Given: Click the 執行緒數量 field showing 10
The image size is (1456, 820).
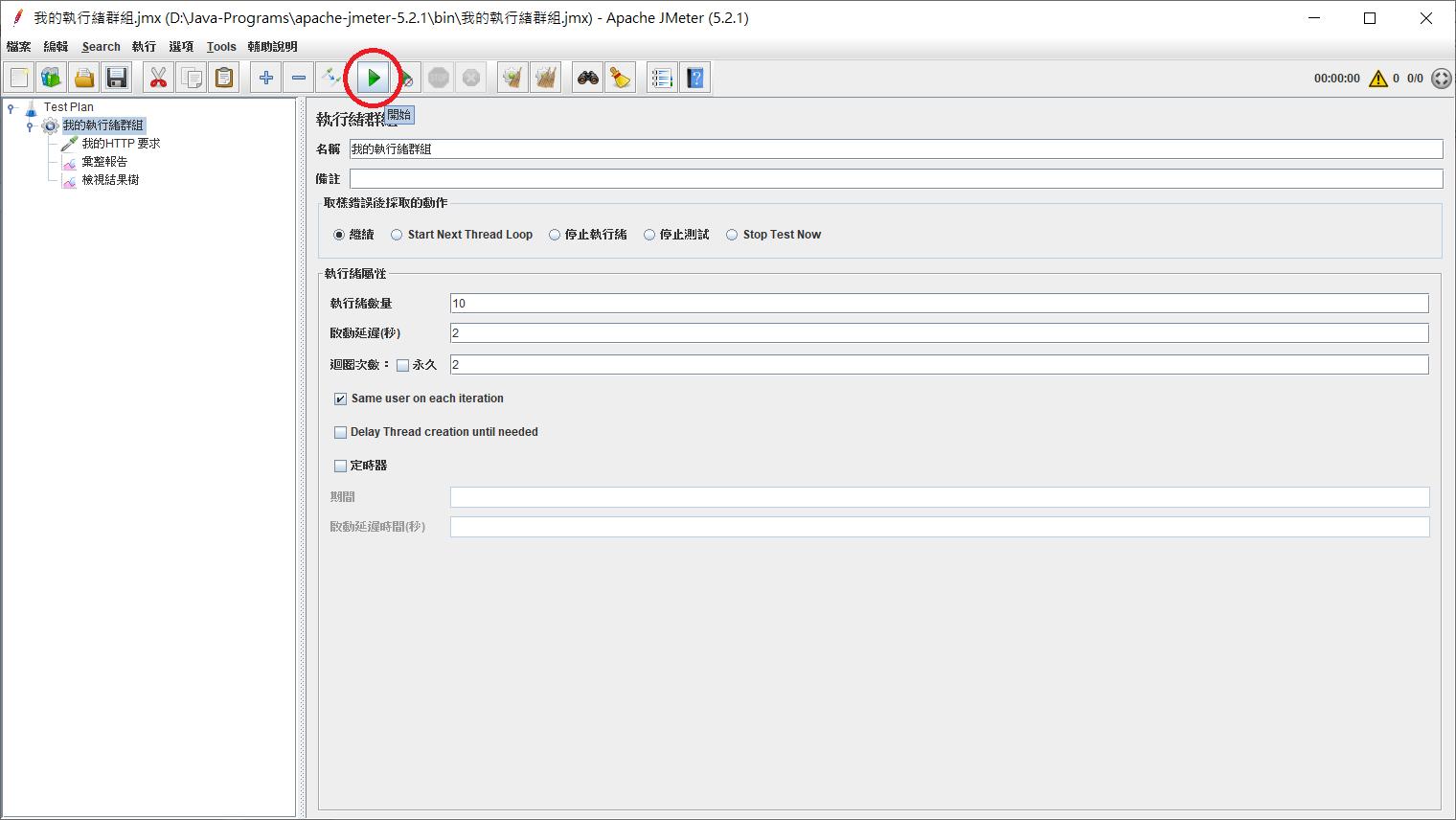Looking at the screenshot, I should click(x=939, y=304).
